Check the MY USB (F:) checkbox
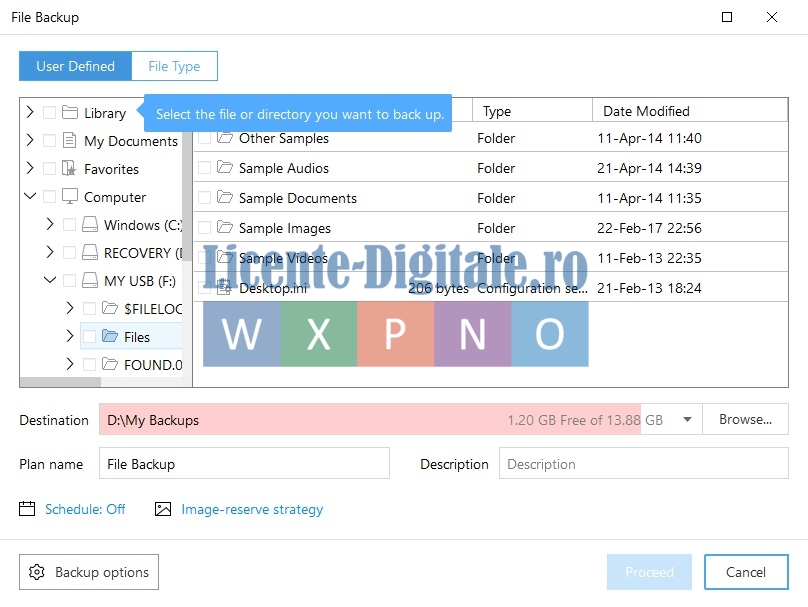This screenshot has height=607, width=808. pos(69,280)
